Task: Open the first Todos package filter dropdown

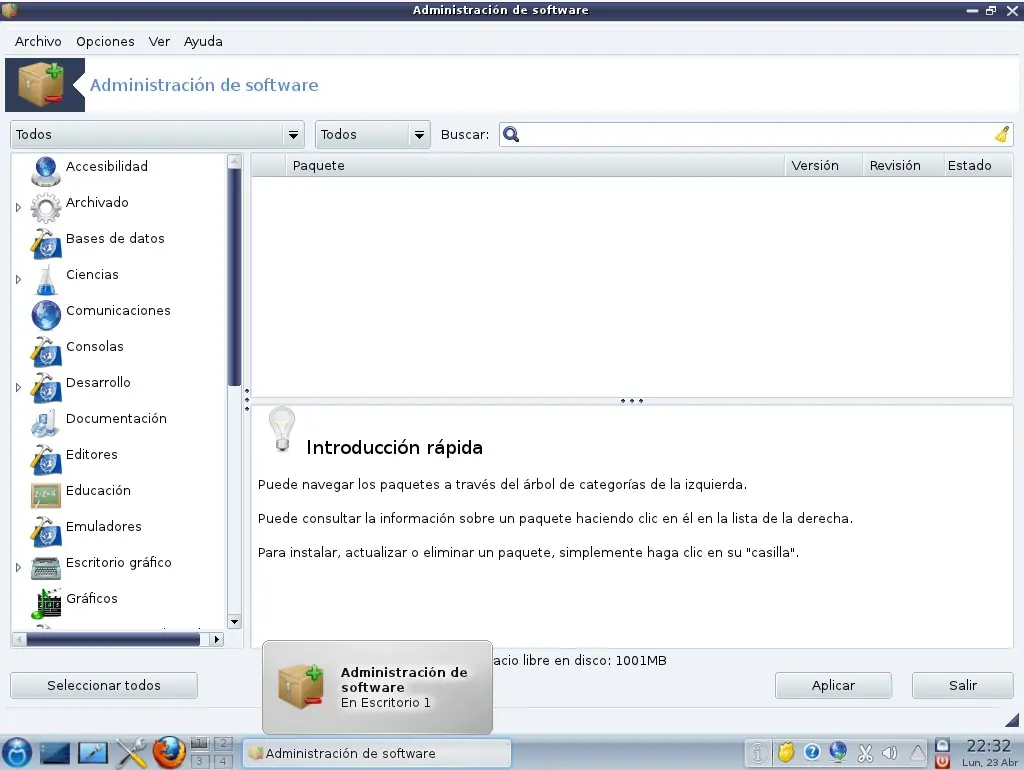Action: click(x=157, y=135)
